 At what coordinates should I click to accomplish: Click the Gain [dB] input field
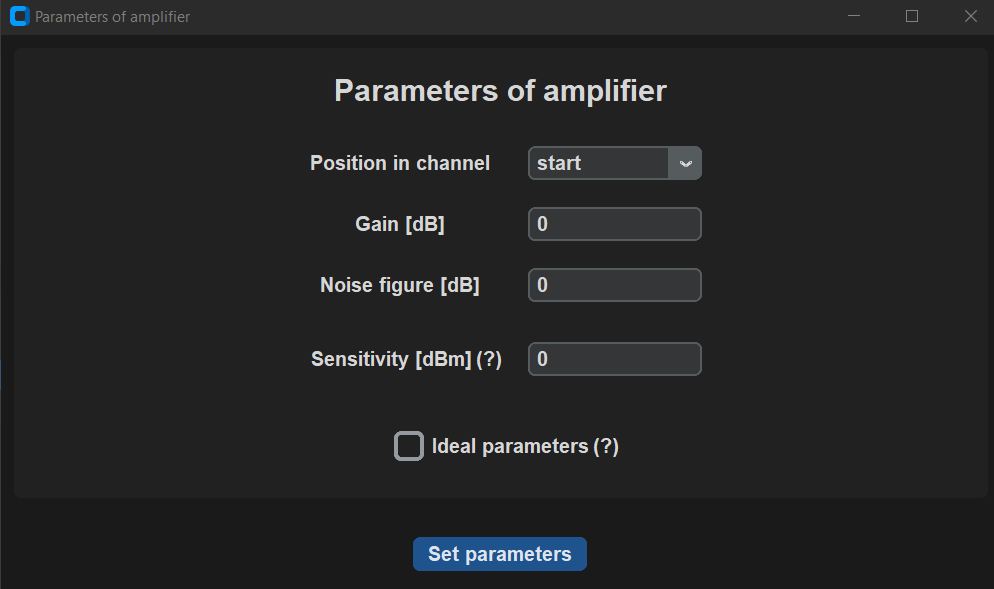[614, 224]
